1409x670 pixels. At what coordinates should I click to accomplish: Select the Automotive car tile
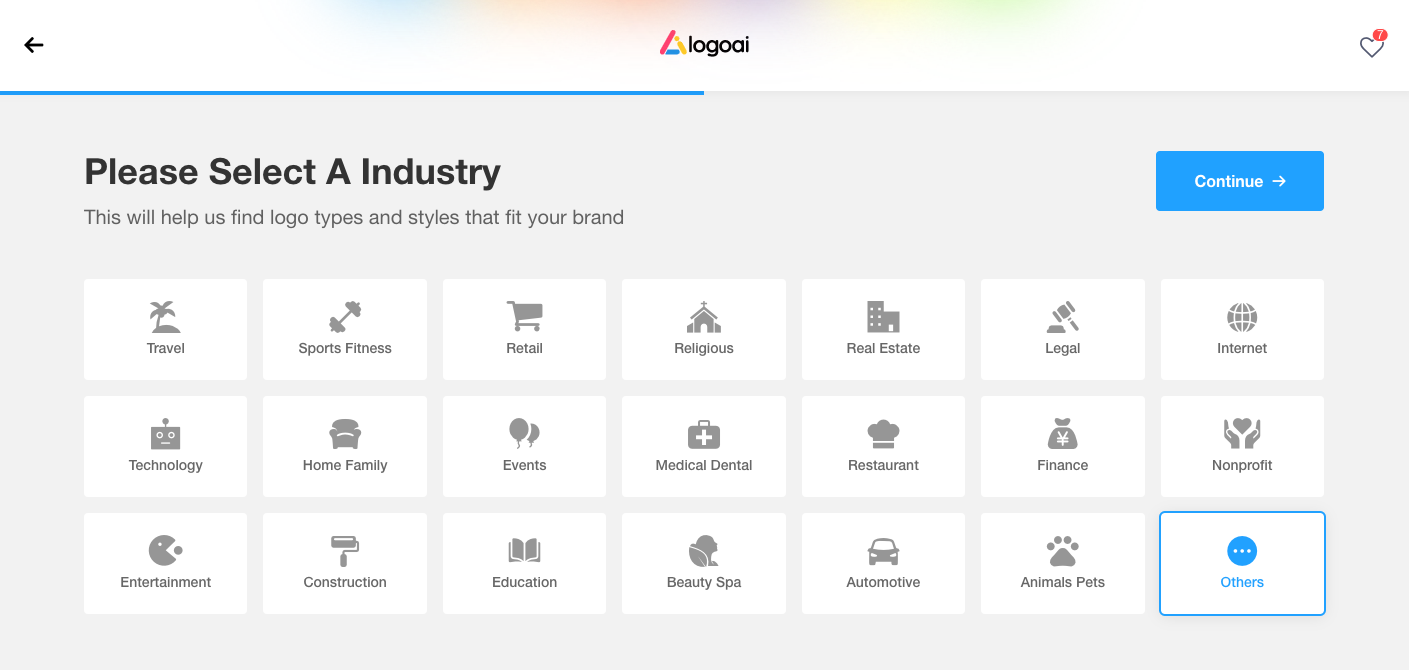coord(883,563)
